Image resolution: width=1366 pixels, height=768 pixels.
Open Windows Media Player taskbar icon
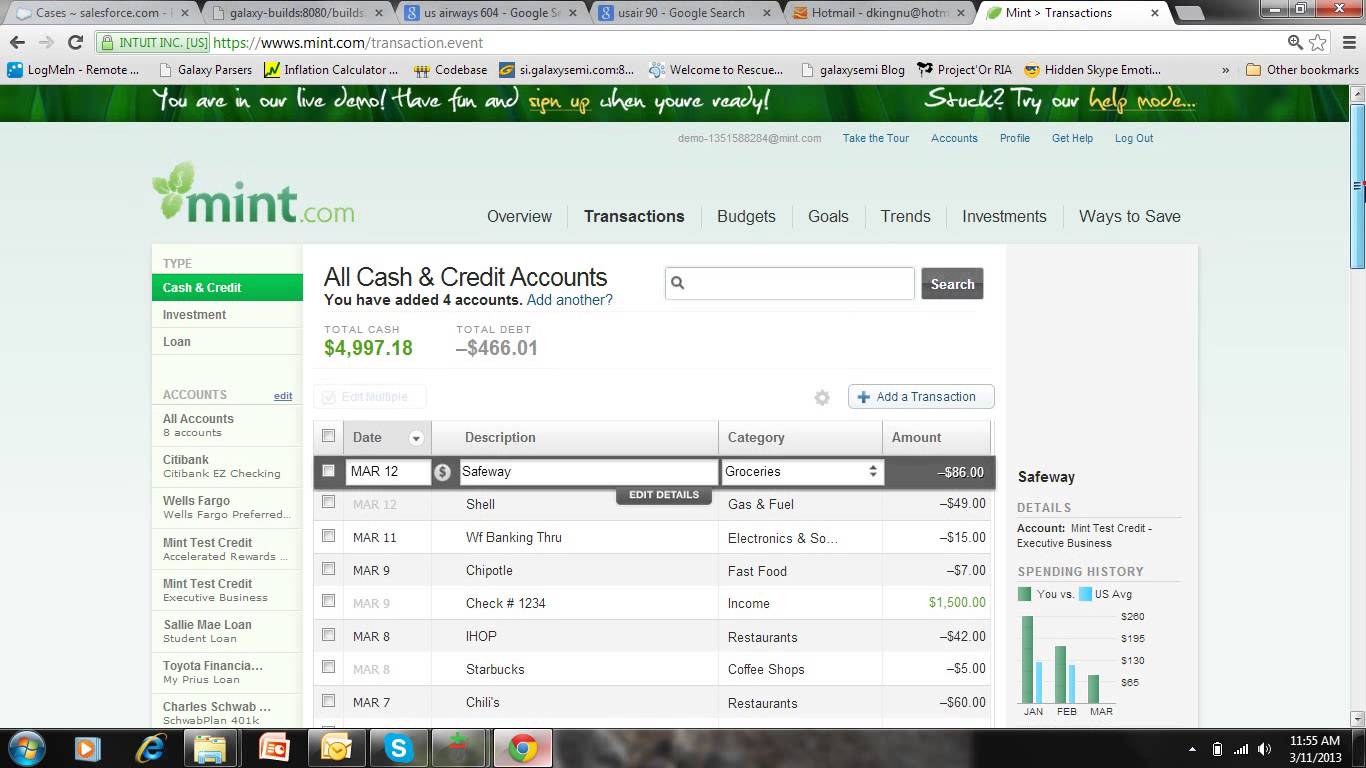pos(87,748)
